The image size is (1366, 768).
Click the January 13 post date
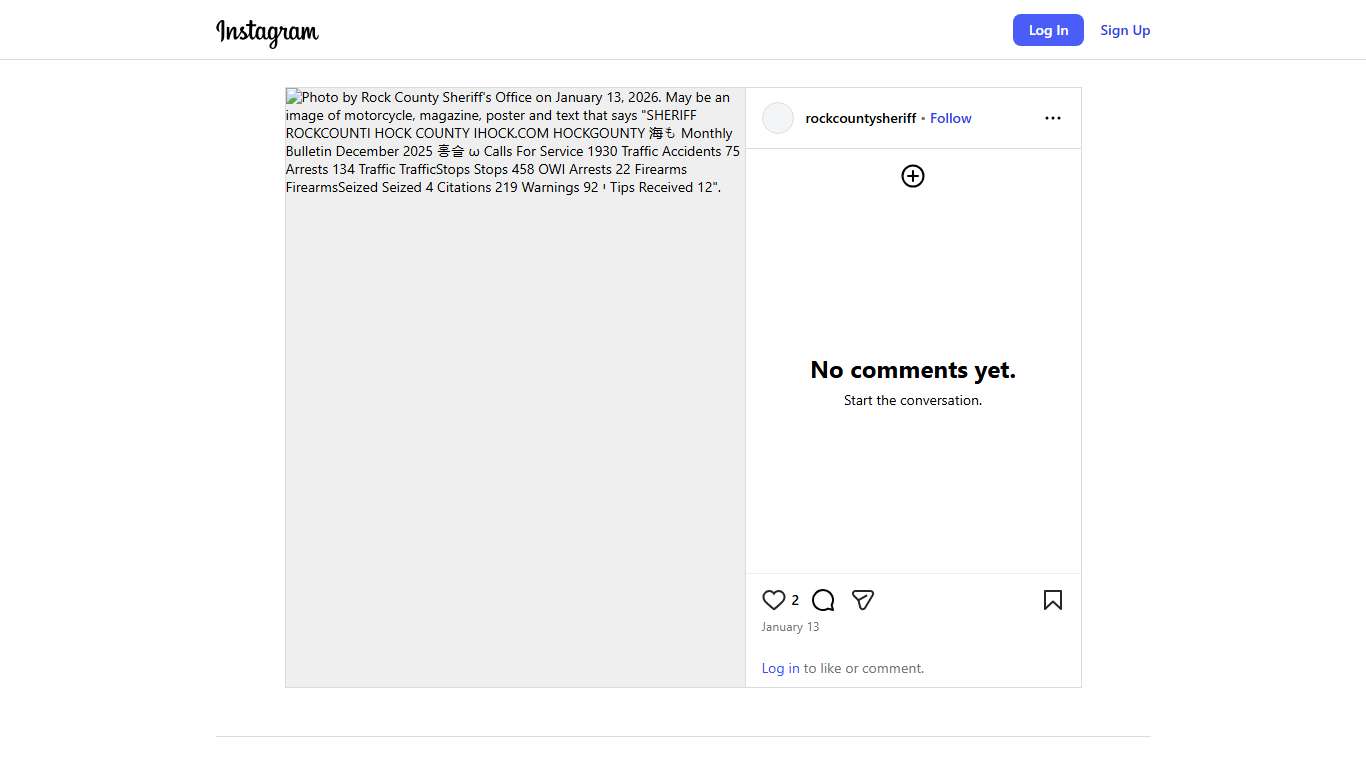click(x=790, y=627)
